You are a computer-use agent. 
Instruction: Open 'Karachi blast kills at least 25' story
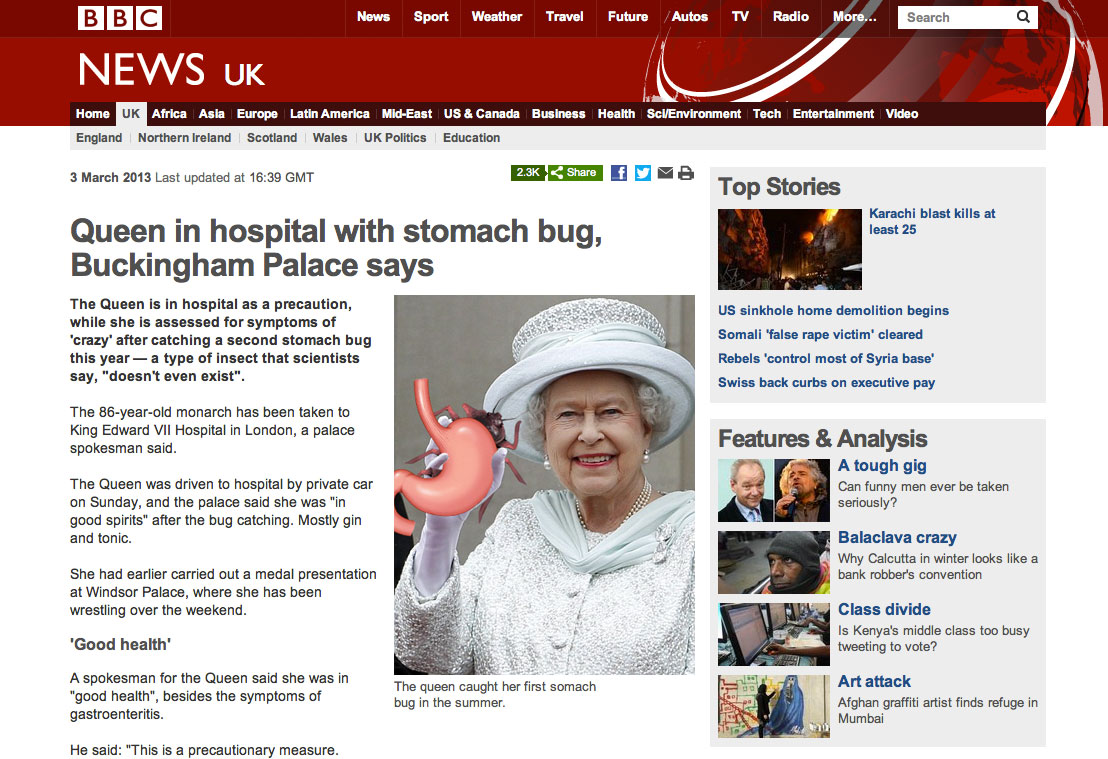[932, 221]
